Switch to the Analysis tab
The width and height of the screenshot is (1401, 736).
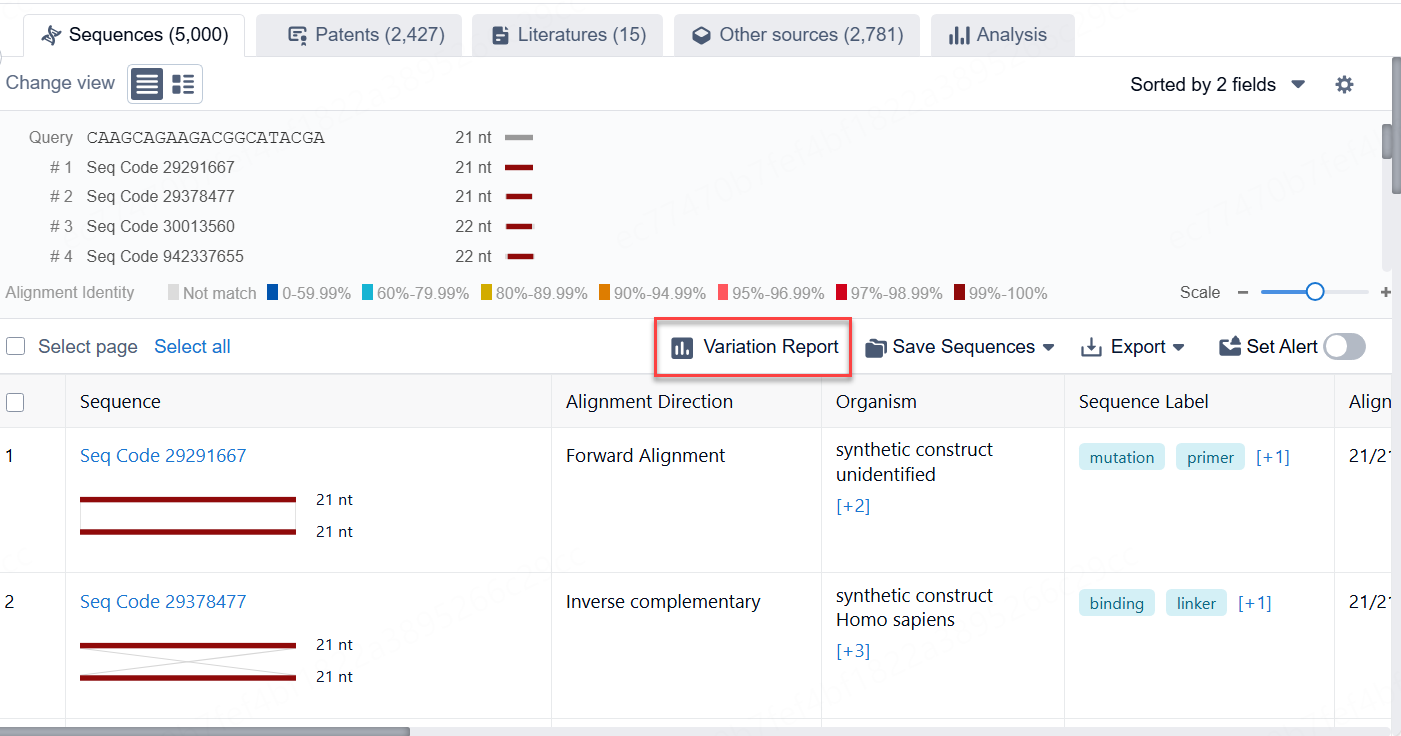(x=1002, y=35)
